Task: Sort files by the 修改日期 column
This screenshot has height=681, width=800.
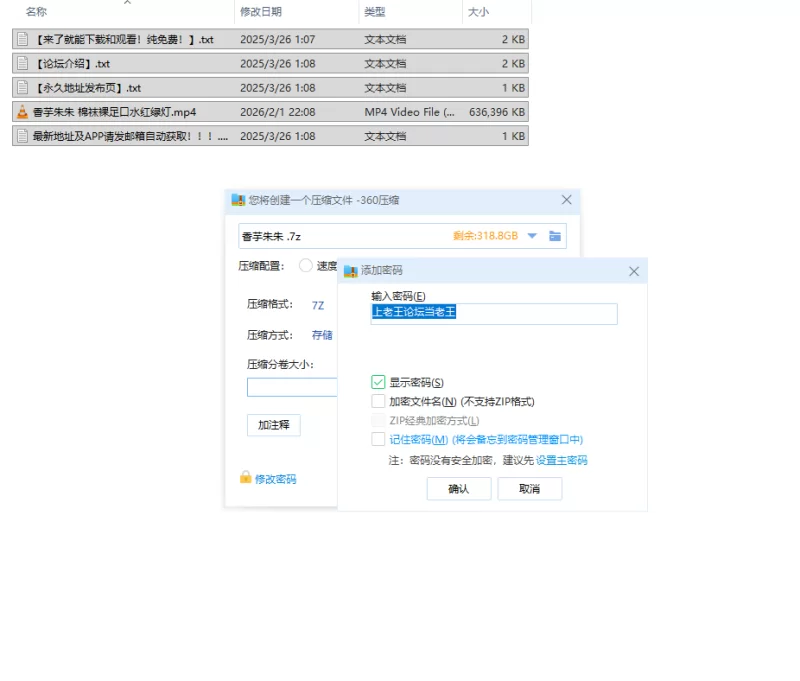Action: coord(261,12)
